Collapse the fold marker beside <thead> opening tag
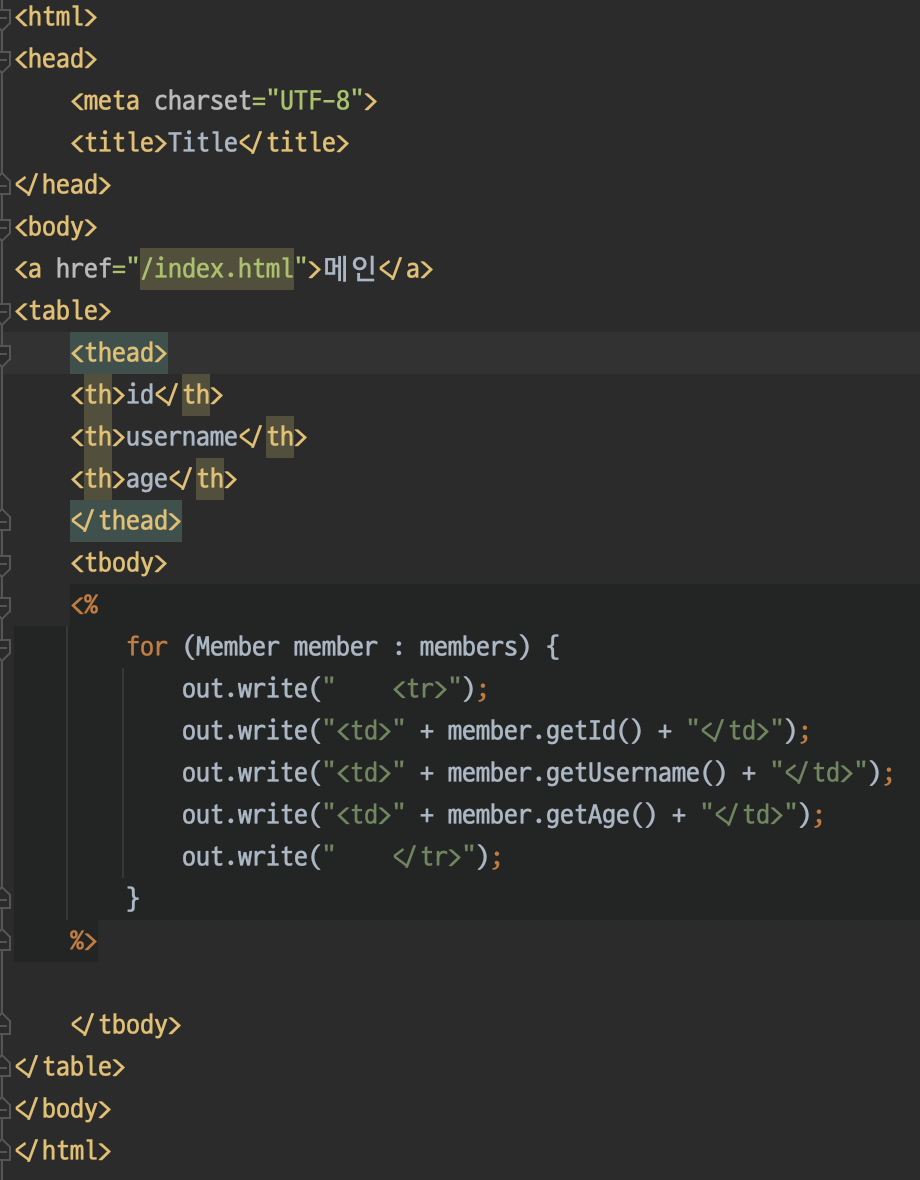The width and height of the screenshot is (920, 1180). click(x=5, y=353)
